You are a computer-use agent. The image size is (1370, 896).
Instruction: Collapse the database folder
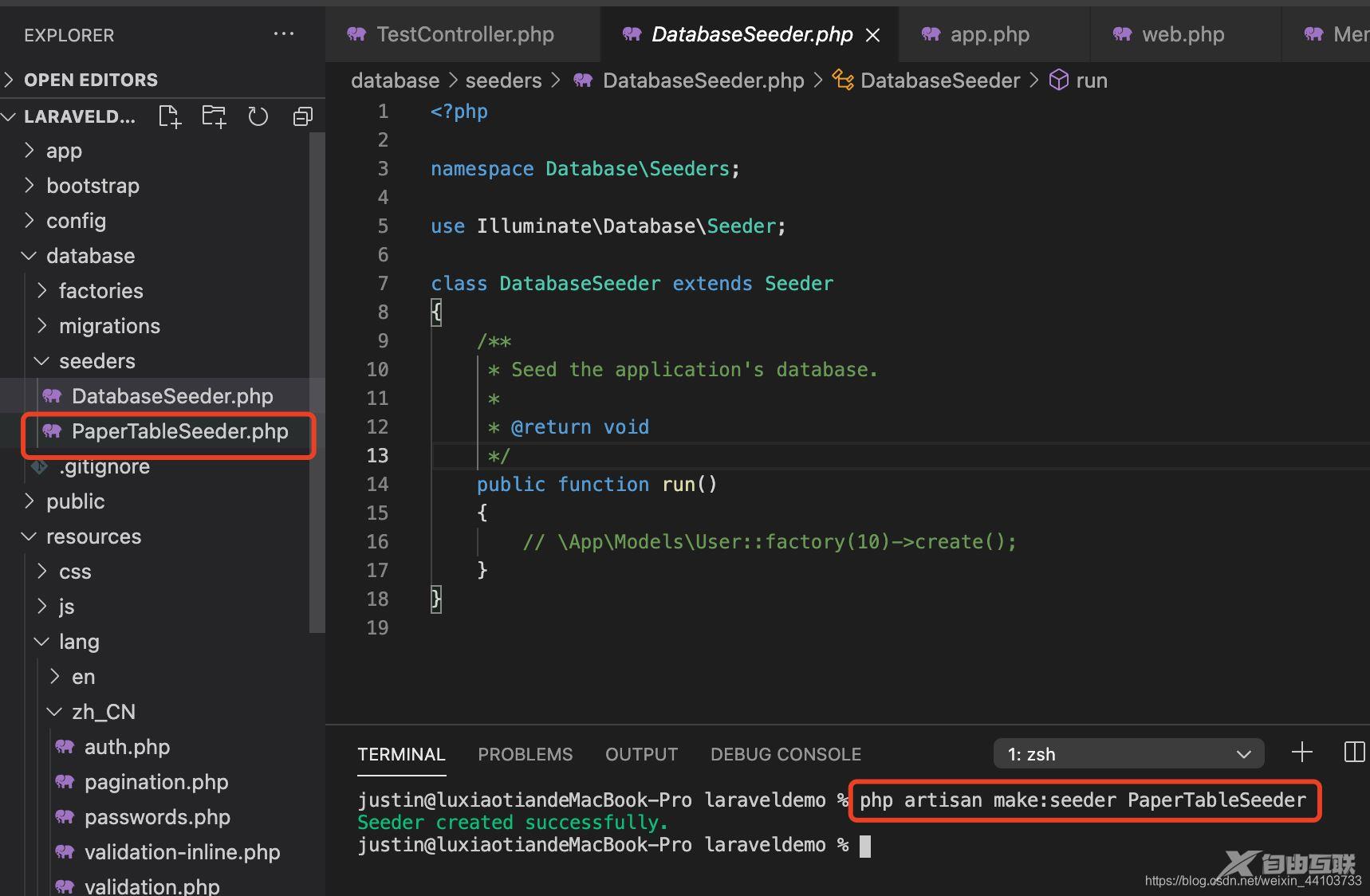coord(30,256)
